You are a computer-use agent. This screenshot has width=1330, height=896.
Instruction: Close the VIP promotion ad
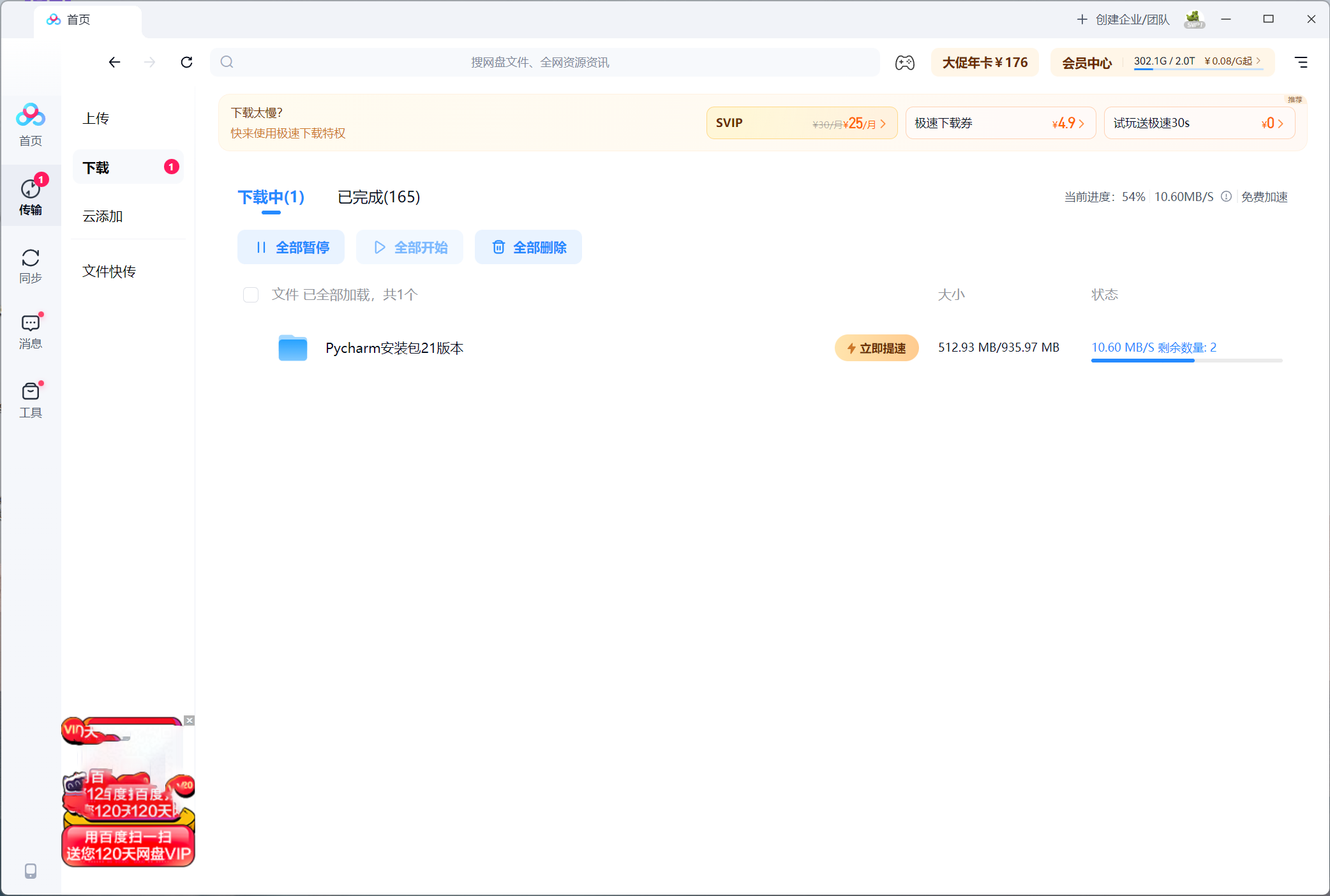click(190, 721)
